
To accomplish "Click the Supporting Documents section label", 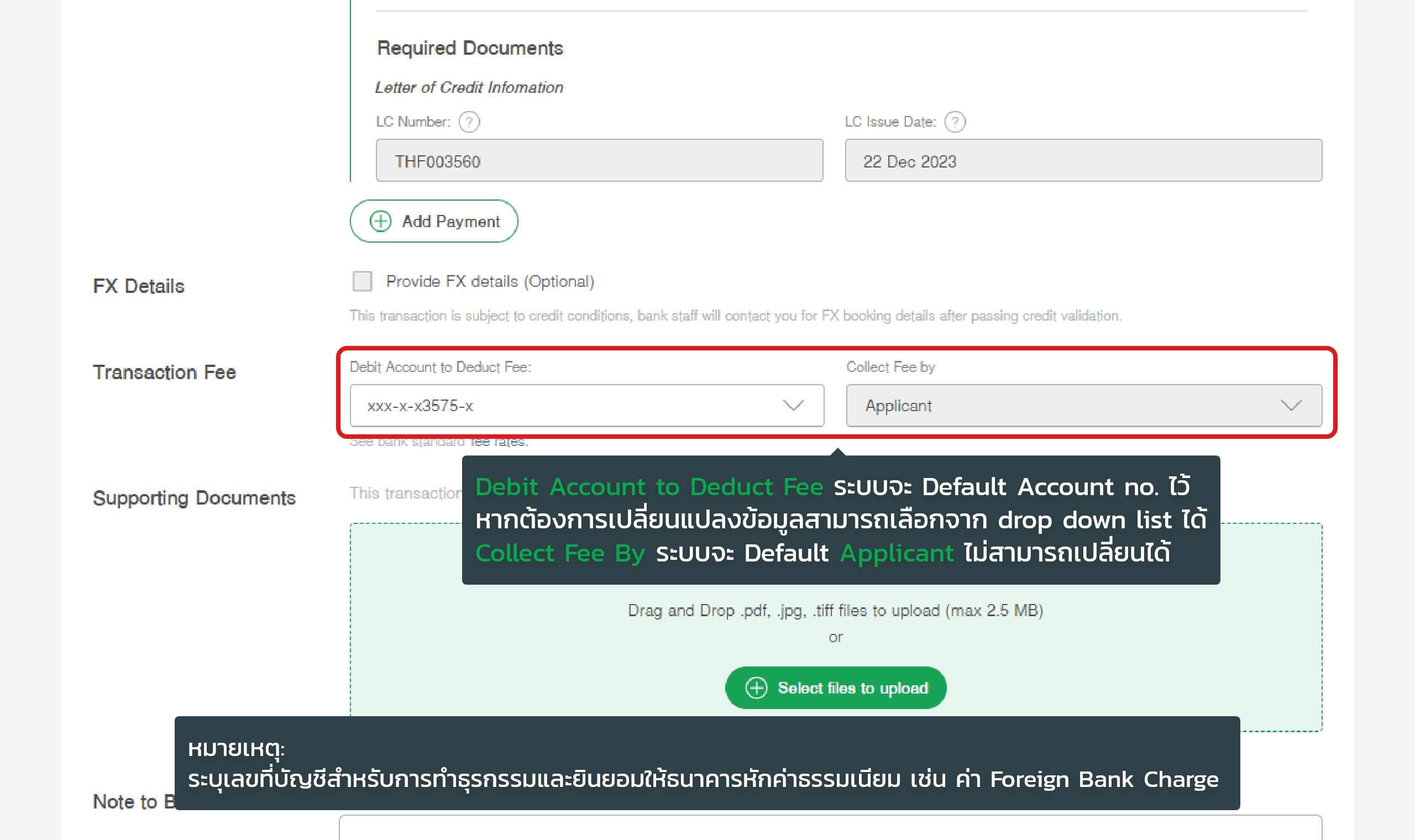I will pyautogui.click(x=193, y=498).
